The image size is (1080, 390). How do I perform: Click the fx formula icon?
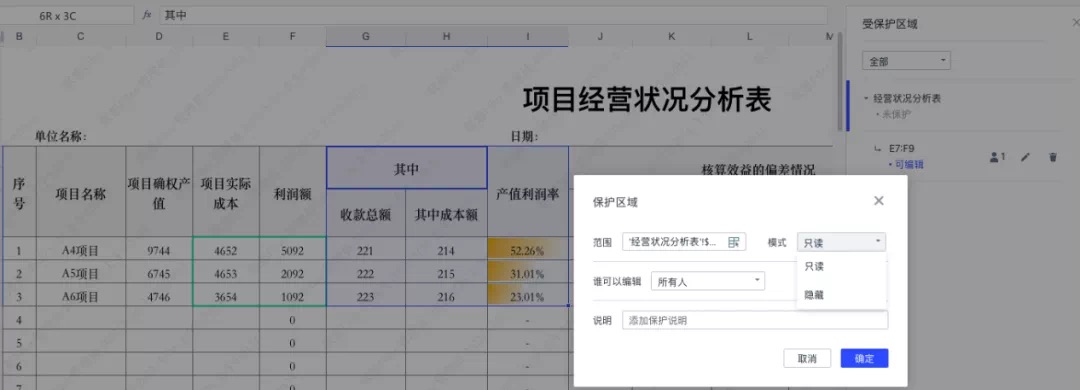coord(147,14)
